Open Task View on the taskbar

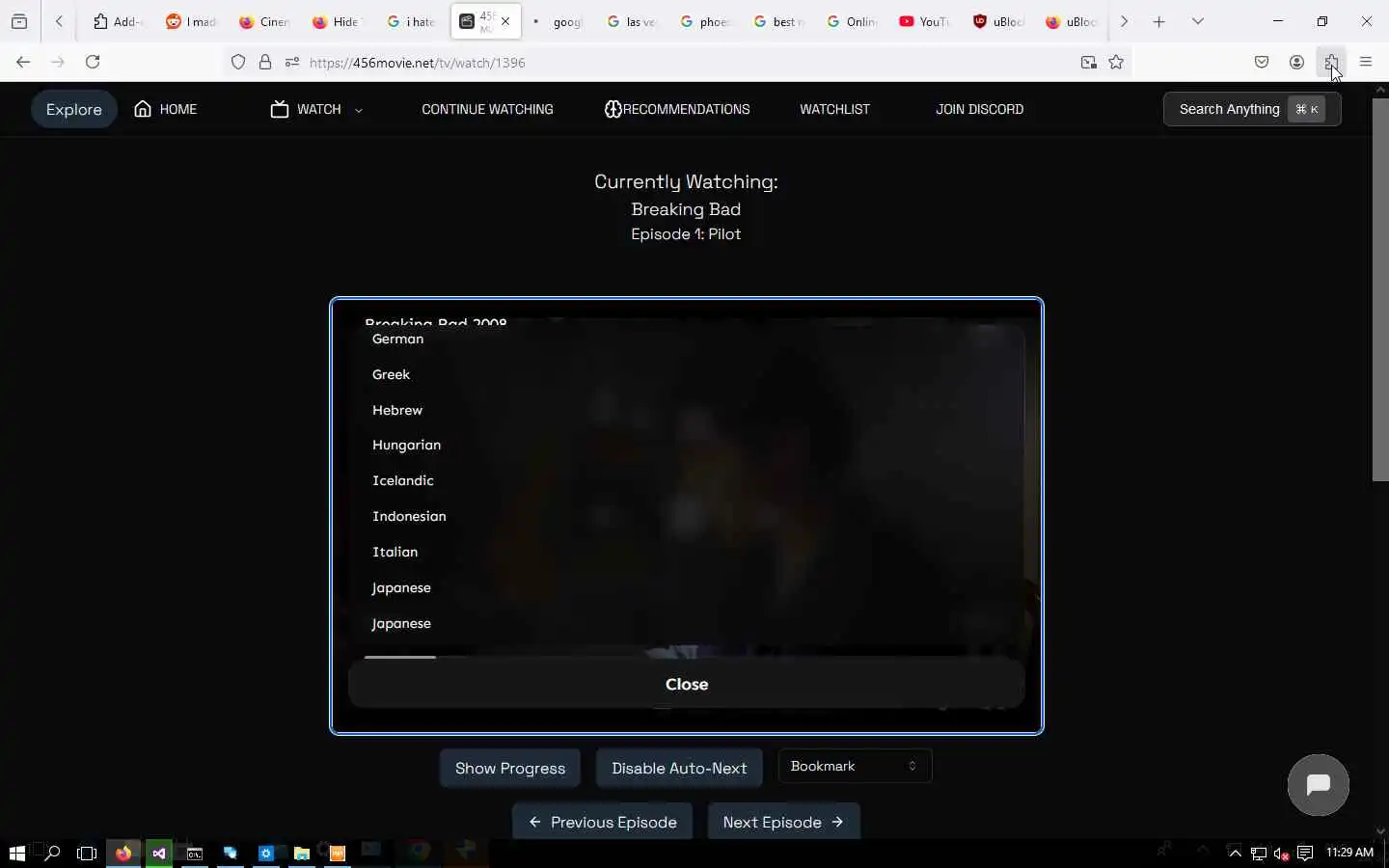(87, 853)
